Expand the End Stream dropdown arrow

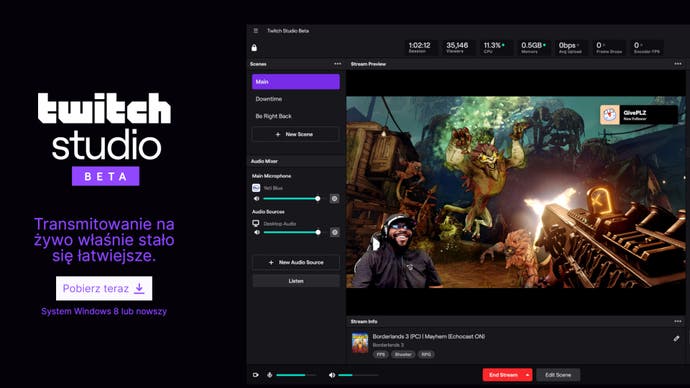click(x=527, y=375)
